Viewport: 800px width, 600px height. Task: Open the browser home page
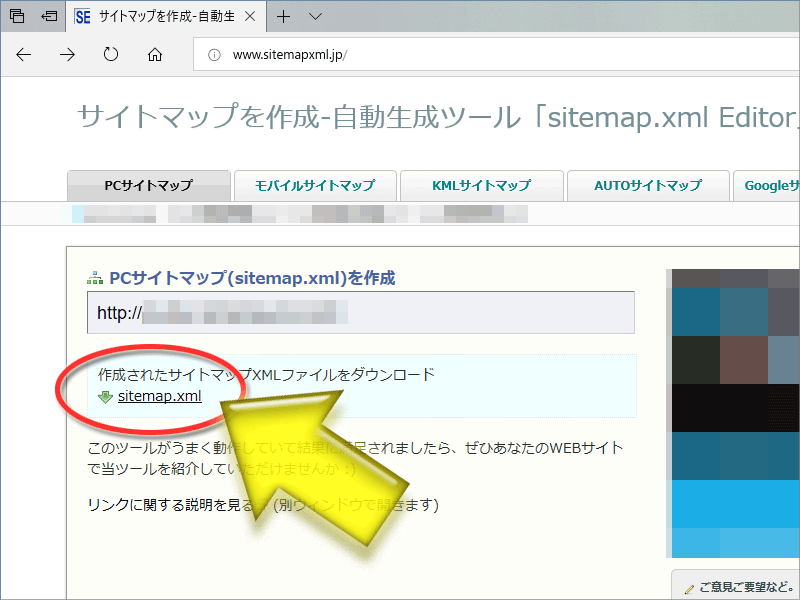click(x=155, y=55)
